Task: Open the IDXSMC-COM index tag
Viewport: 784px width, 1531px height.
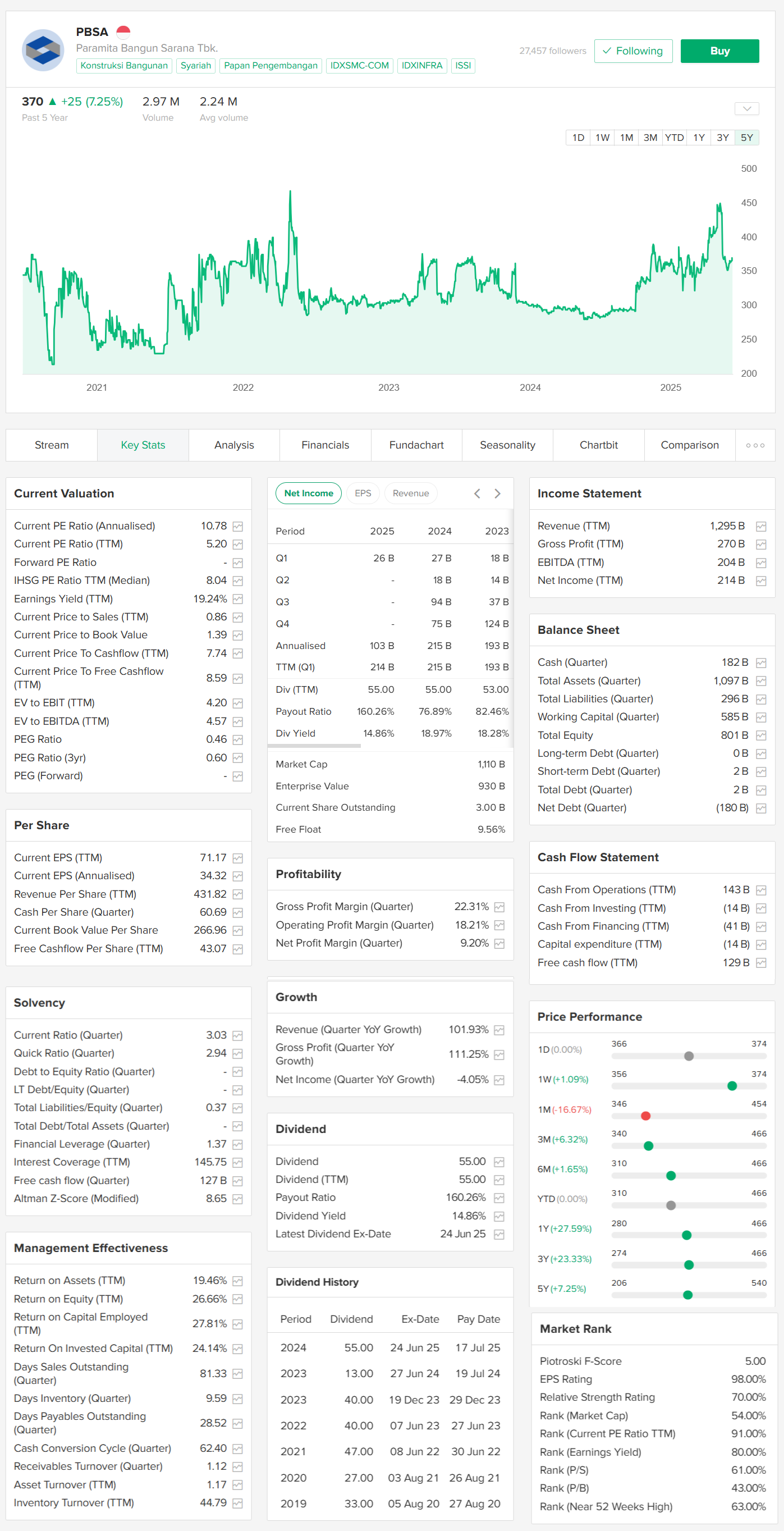Action: pyautogui.click(x=359, y=65)
